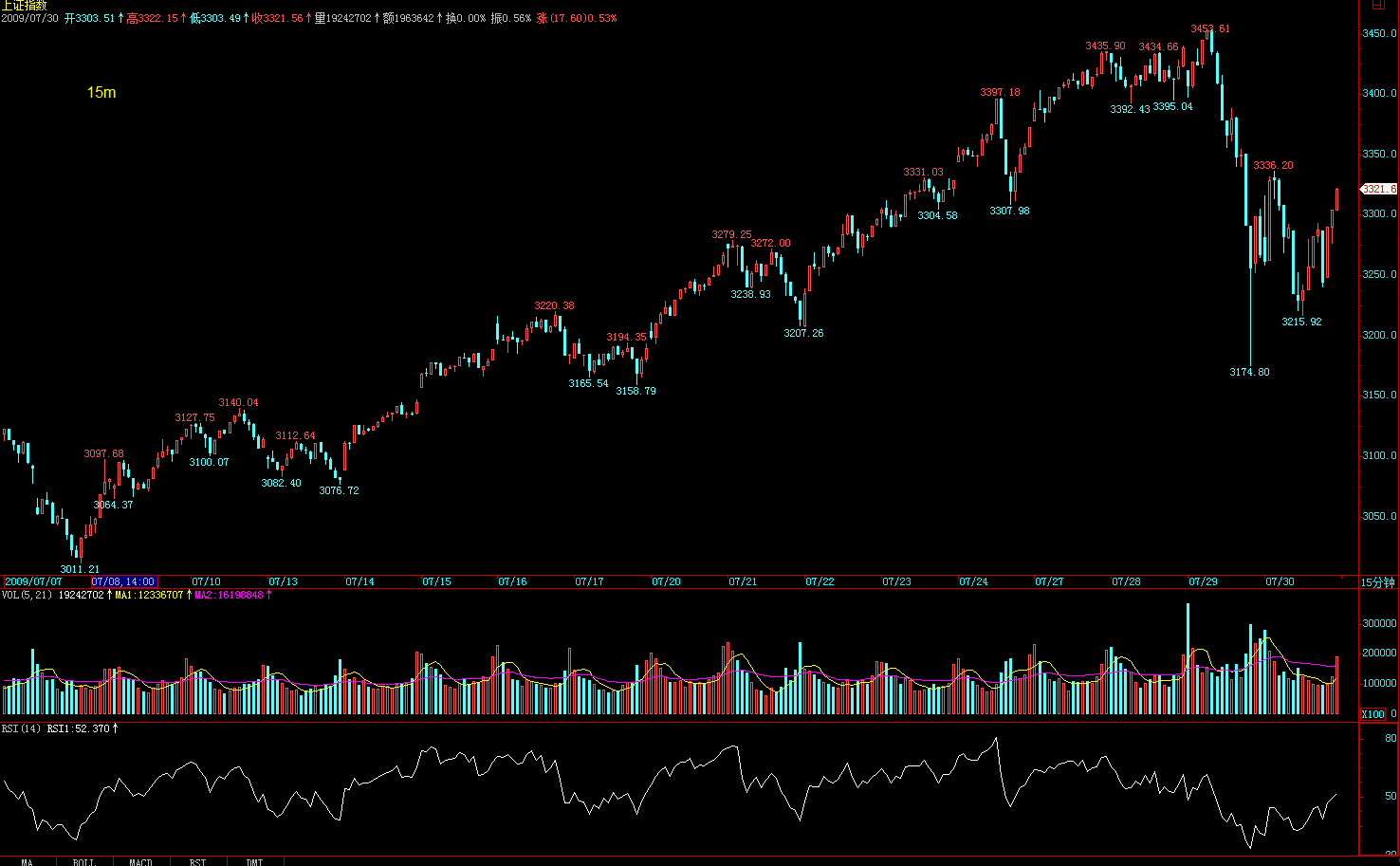Viewport: 1400px width, 866px height.
Task: Click the 300000 volume axis tick
Action: [x=1379, y=623]
